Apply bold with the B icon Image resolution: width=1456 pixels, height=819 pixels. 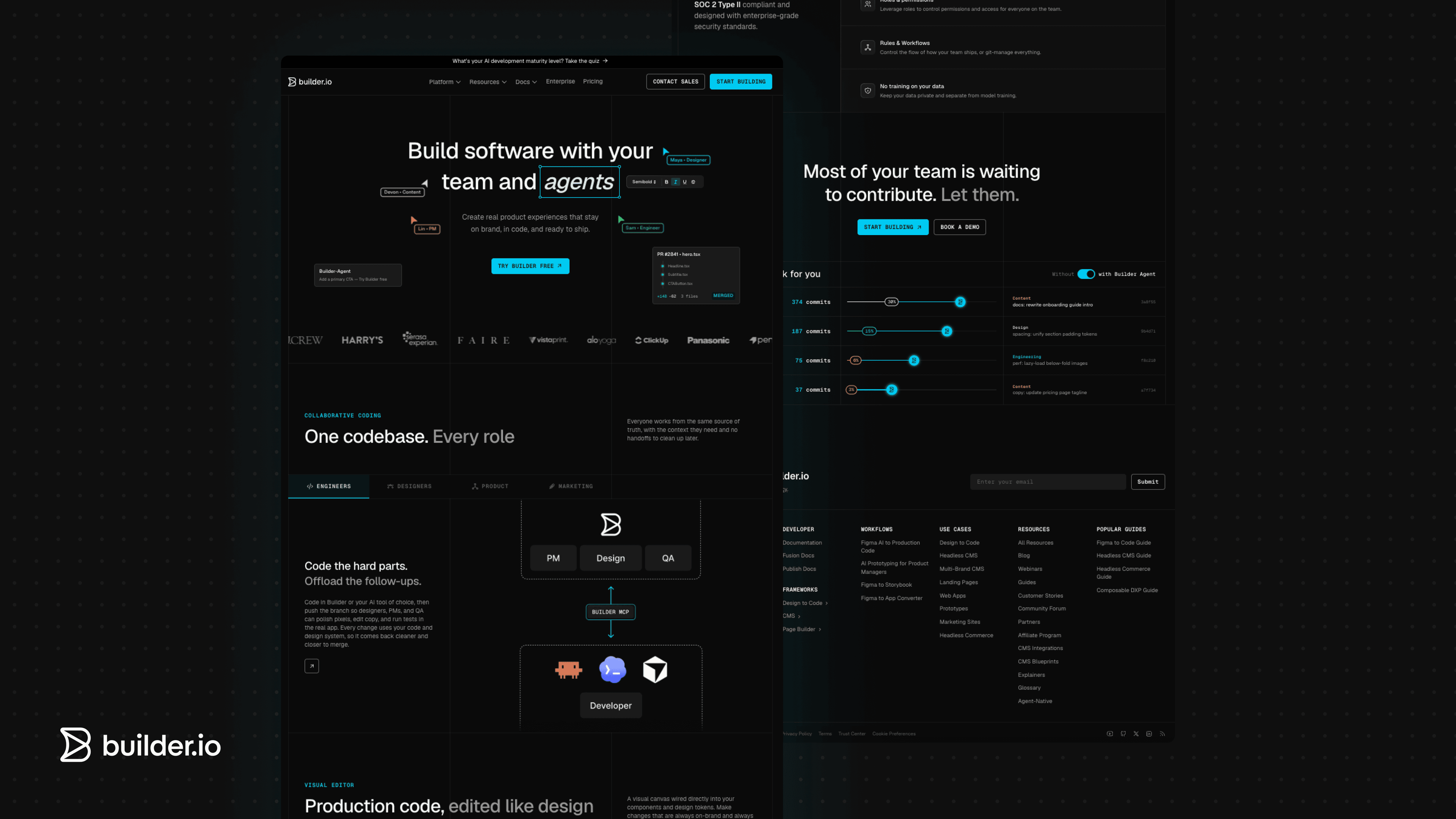[667, 182]
